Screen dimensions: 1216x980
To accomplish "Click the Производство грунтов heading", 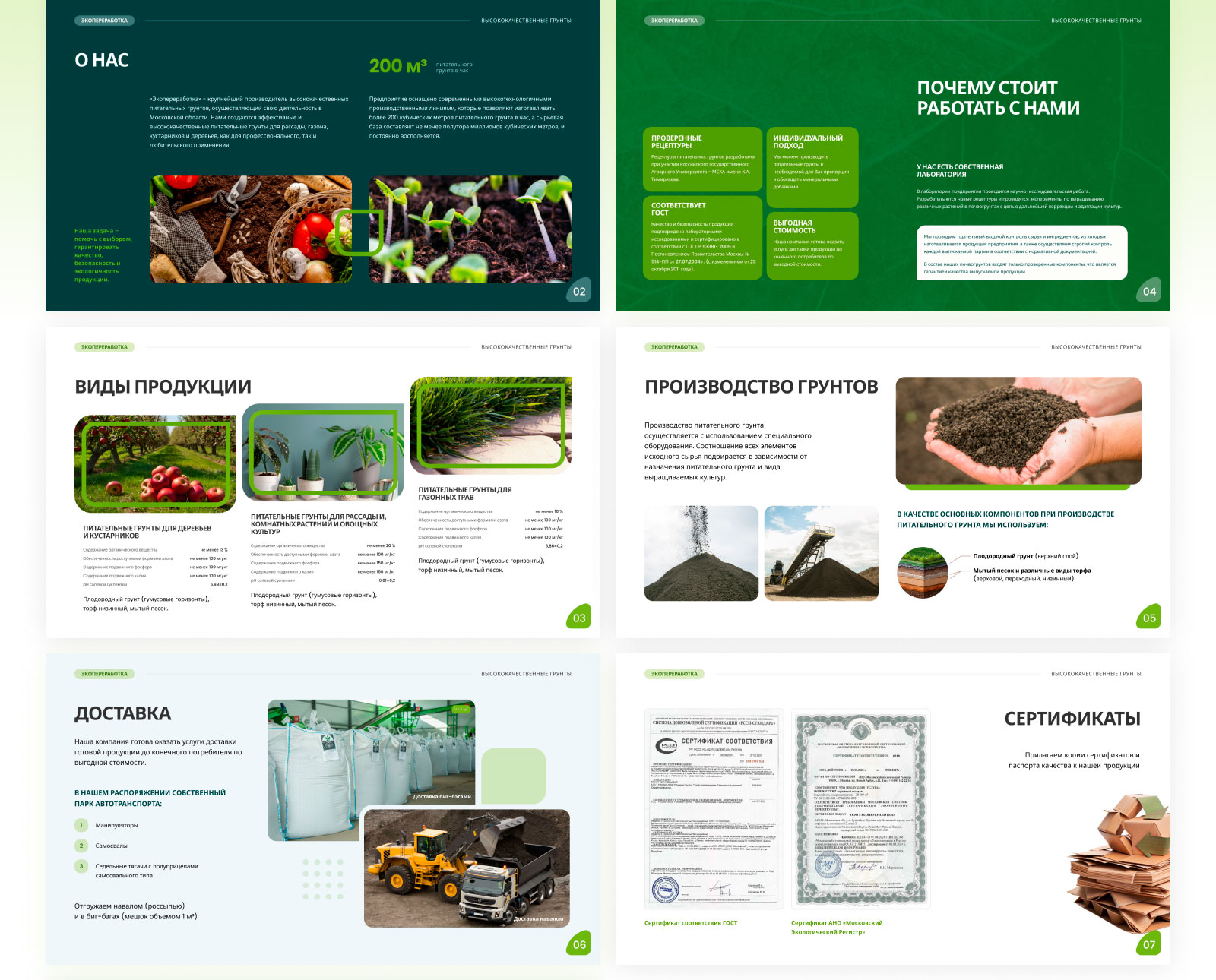I will [762, 387].
